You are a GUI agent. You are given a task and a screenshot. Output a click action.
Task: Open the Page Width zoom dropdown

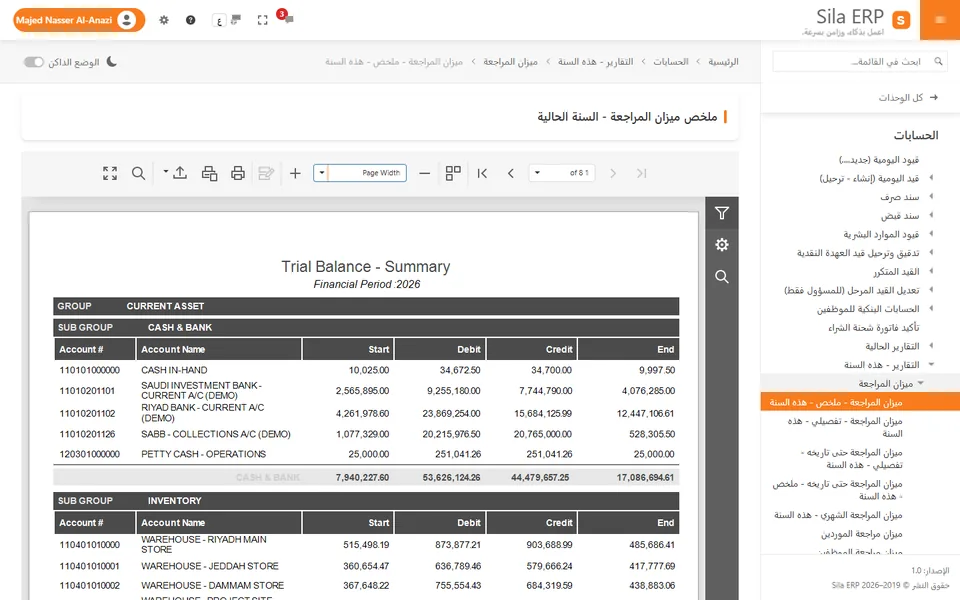click(322, 173)
